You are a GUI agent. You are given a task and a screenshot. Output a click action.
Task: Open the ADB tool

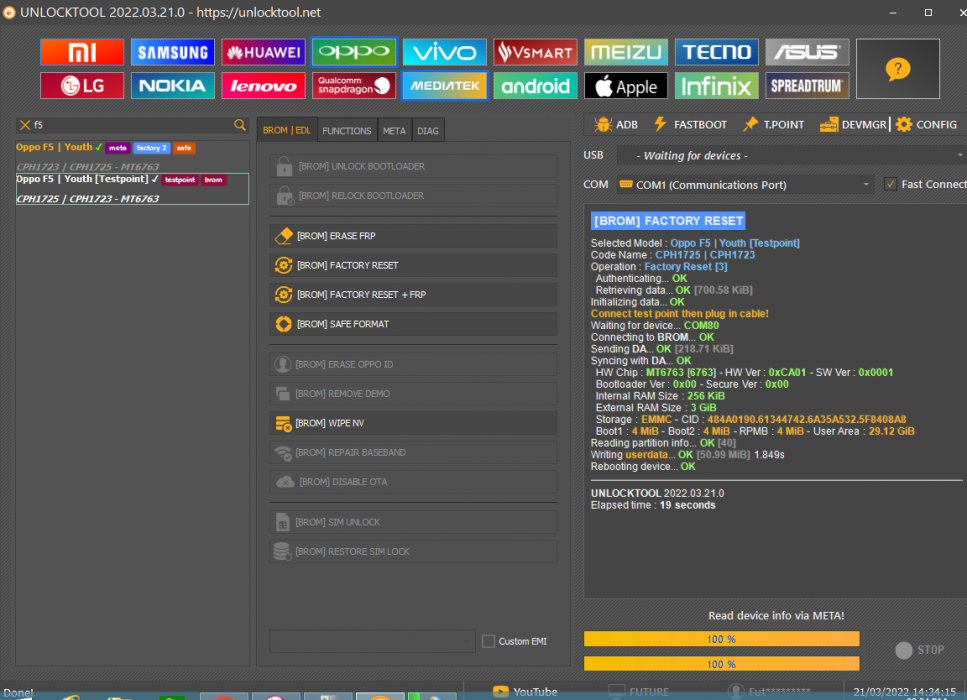[x=615, y=125]
